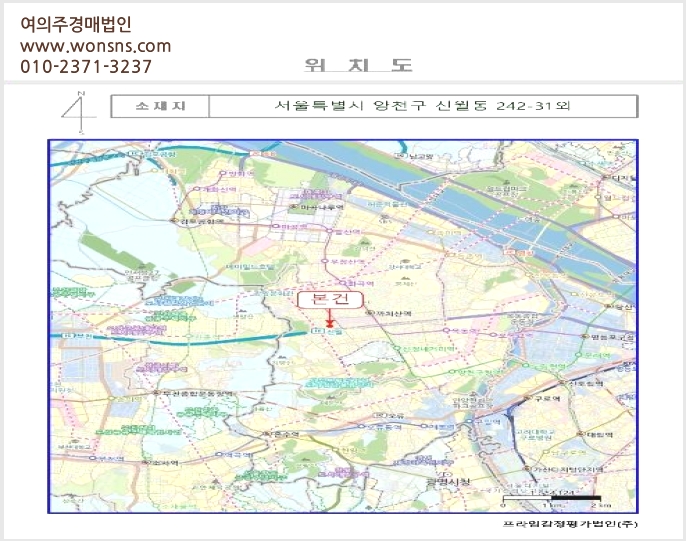Click the 신월 interchange IC icon
This screenshot has height=541, width=686.
[x=318, y=331]
